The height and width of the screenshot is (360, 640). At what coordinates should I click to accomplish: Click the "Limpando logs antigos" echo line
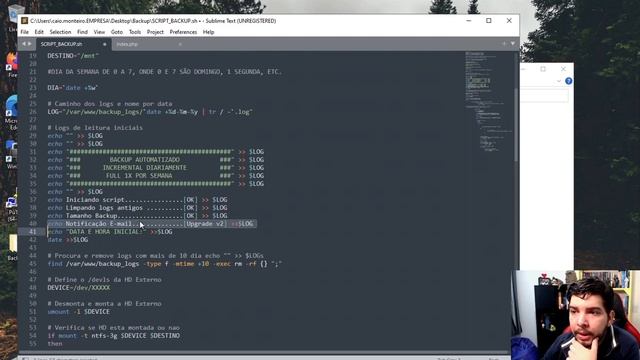138,208
